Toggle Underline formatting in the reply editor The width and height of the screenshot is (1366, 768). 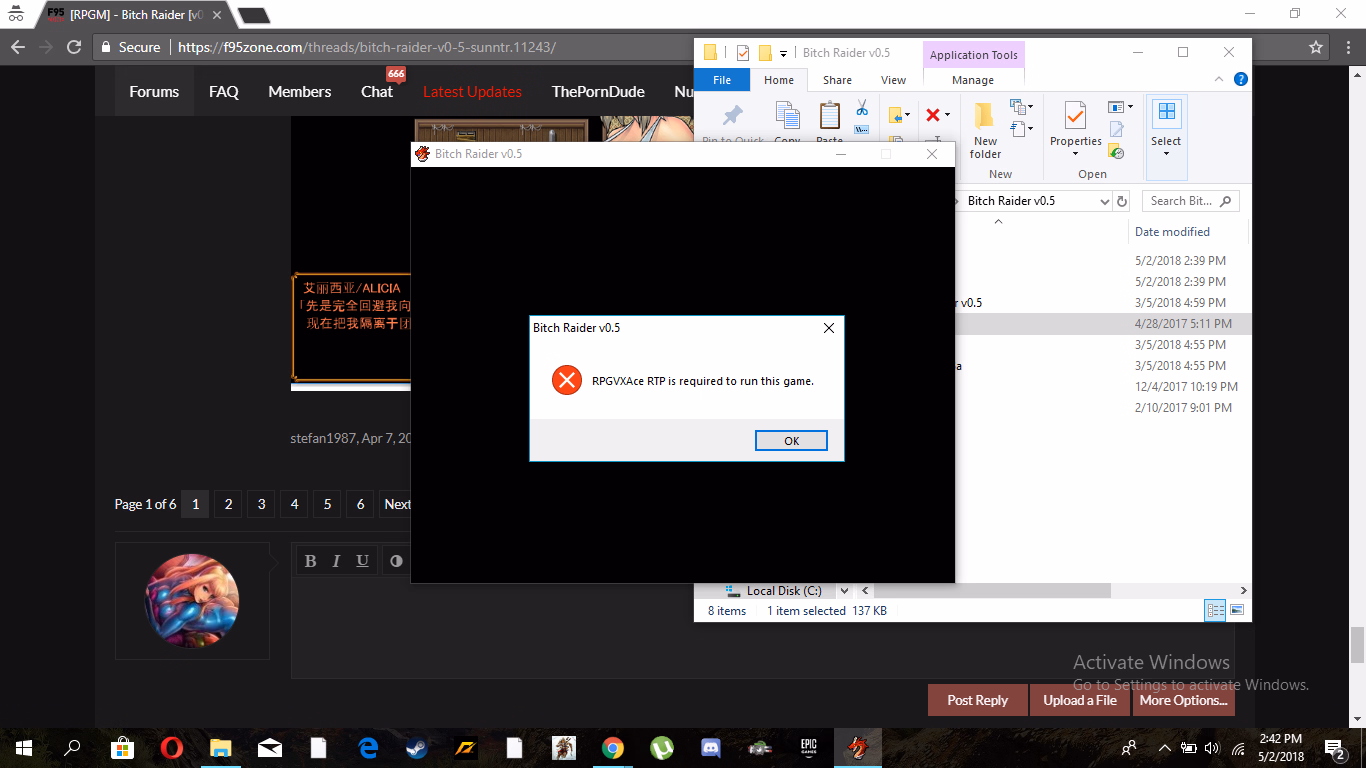362,561
